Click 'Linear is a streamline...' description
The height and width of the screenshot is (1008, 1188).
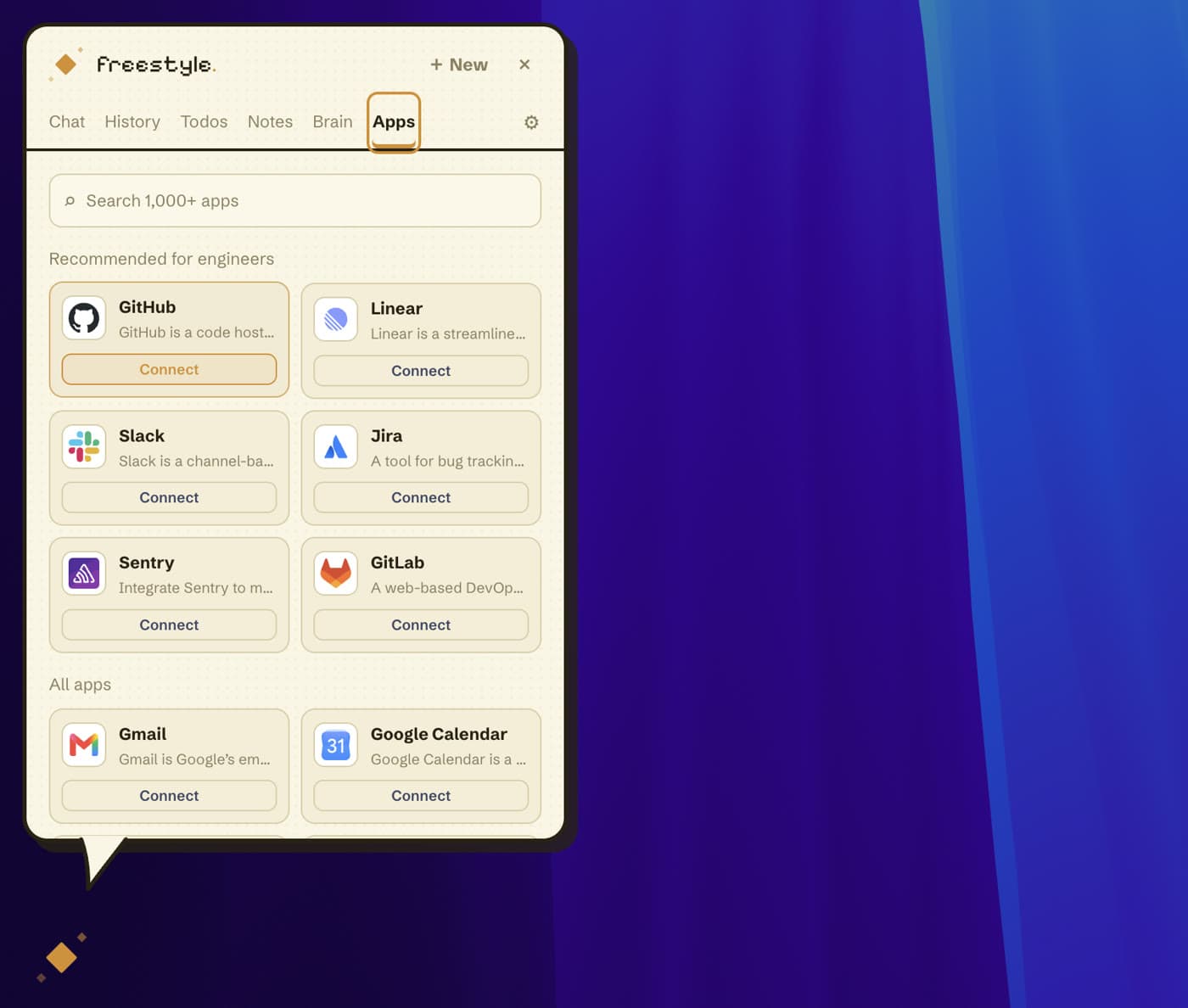pyautogui.click(x=448, y=334)
